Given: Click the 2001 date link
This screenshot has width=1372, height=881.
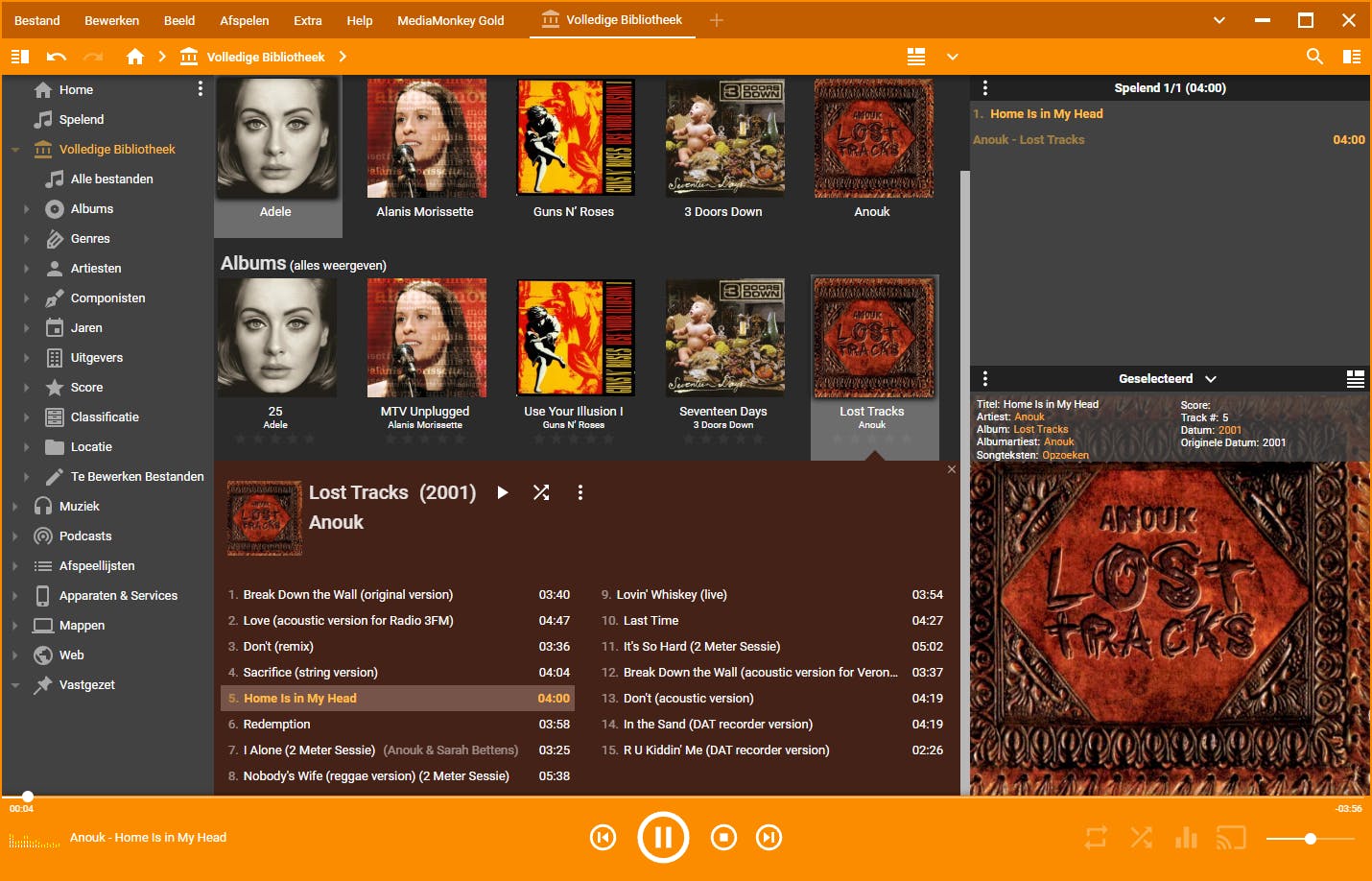Looking at the screenshot, I should pyautogui.click(x=1230, y=430).
